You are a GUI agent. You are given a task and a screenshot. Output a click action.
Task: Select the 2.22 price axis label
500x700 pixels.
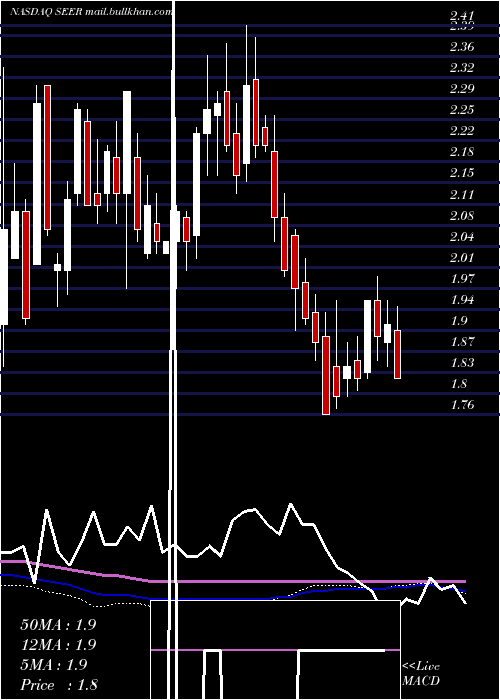click(462, 131)
